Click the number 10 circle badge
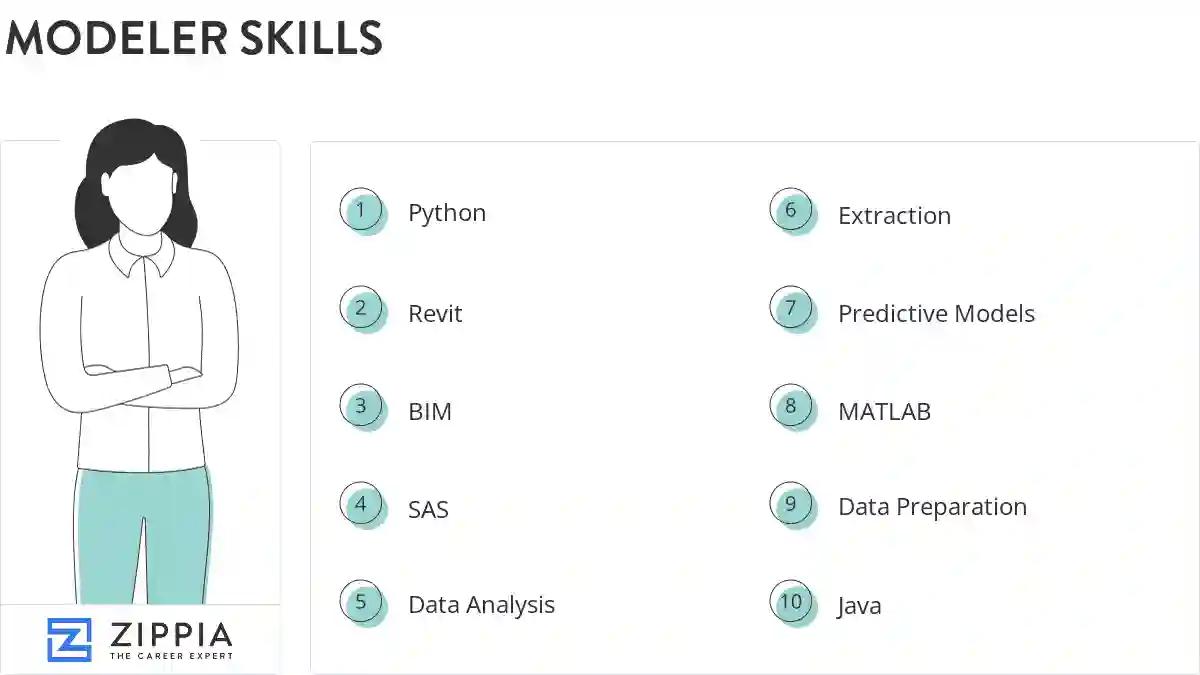Viewport: 1200px width, 675px height. tap(792, 603)
